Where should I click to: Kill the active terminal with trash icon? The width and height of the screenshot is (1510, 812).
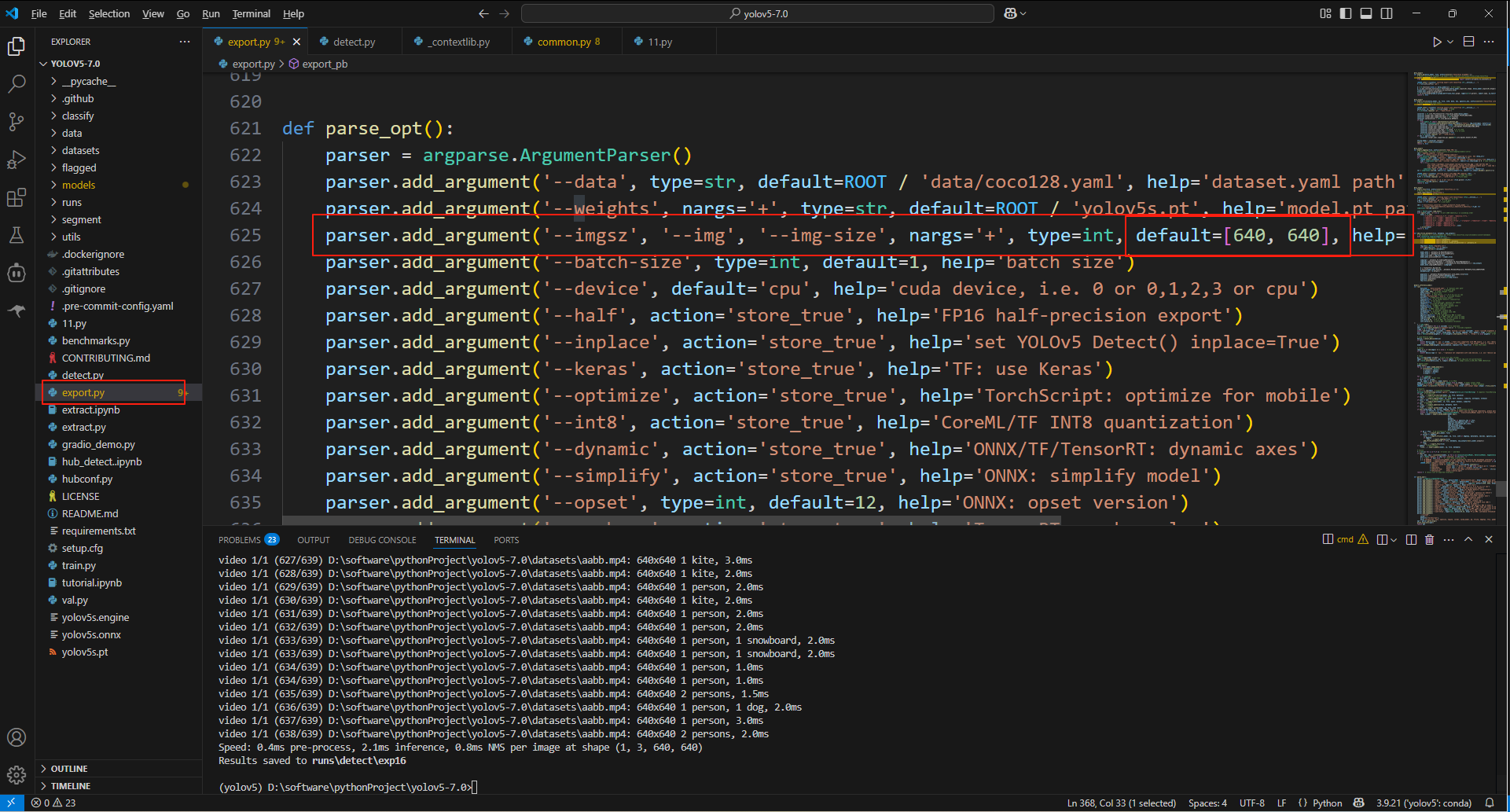[x=1429, y=539]
